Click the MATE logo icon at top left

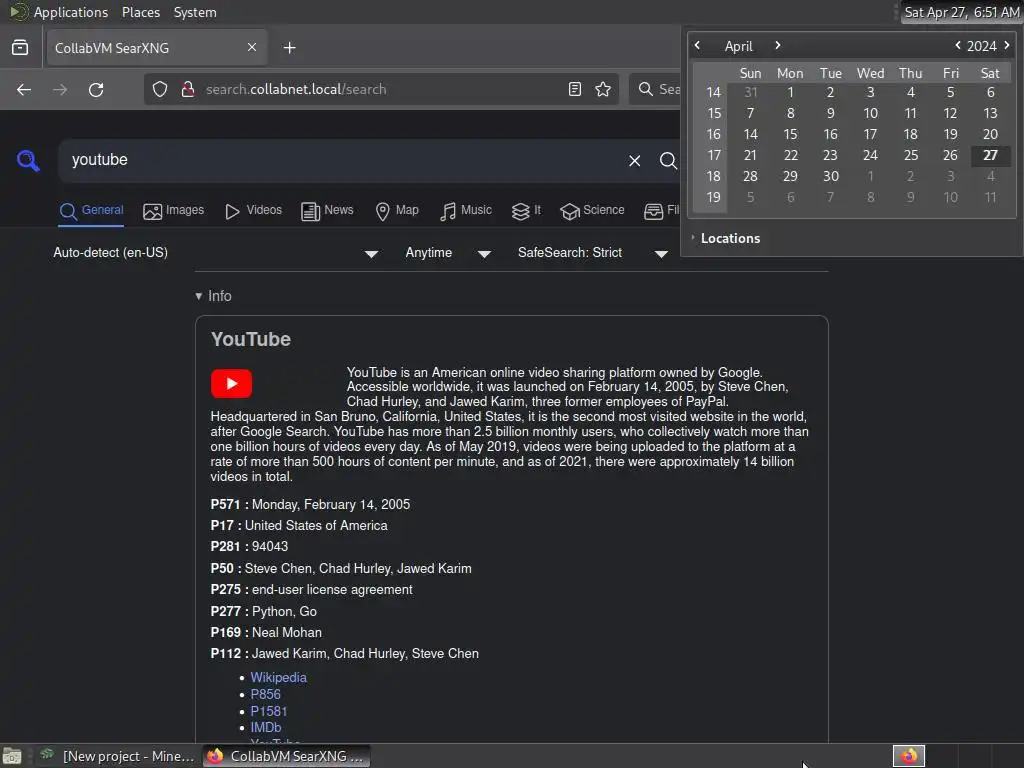(x=18, y=12)
